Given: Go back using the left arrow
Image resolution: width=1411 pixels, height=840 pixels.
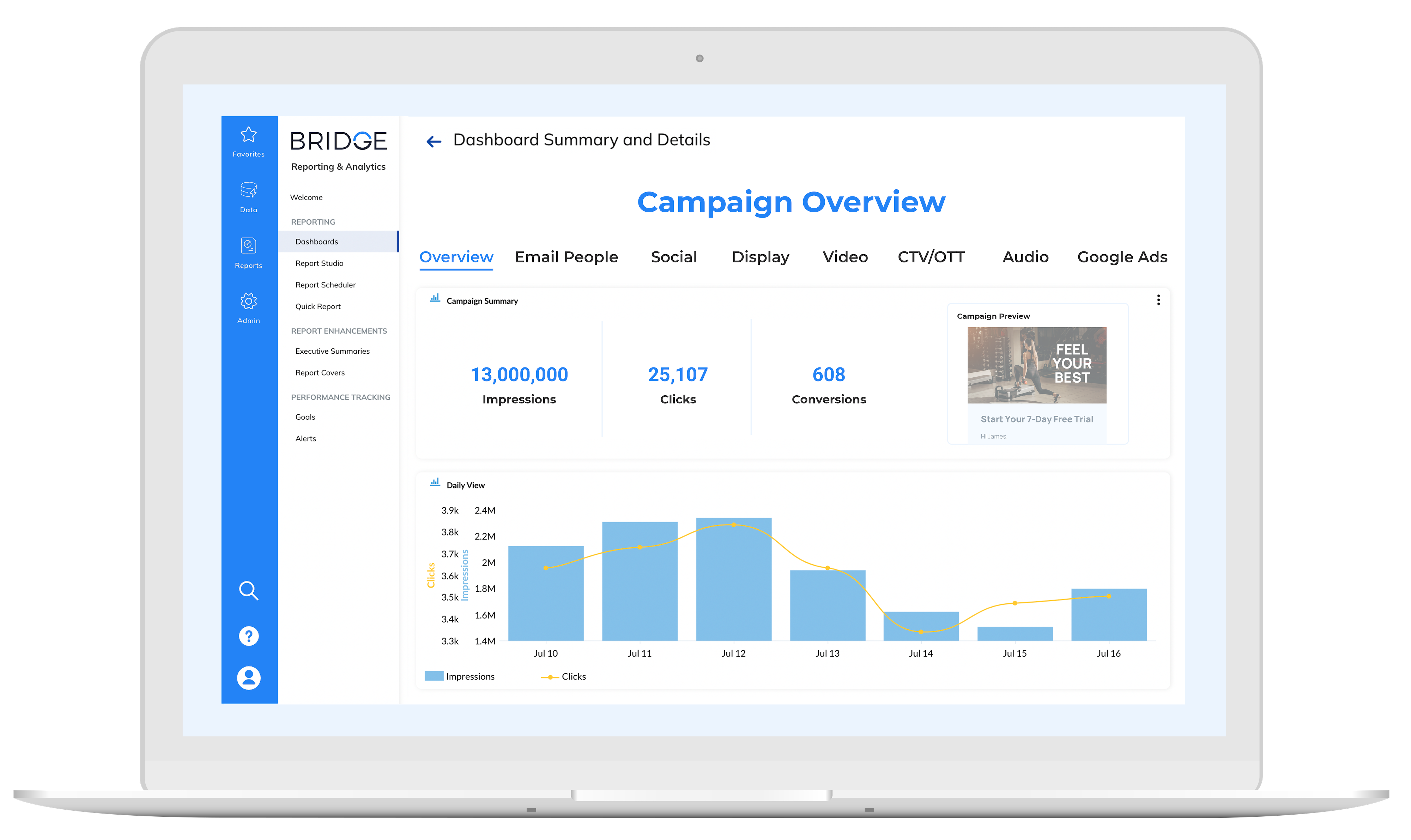Looking at the screenshot, I should [x=434, y=141].
